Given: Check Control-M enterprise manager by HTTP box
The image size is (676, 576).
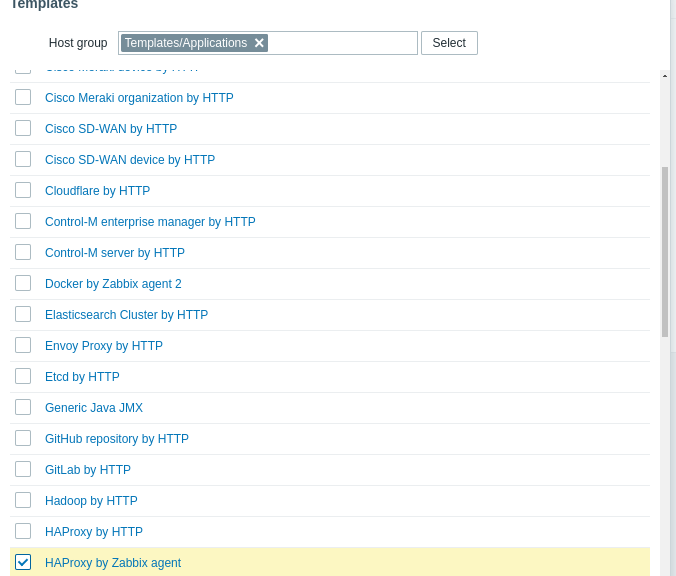Looking at the screenshot, I should coord(23,222).
